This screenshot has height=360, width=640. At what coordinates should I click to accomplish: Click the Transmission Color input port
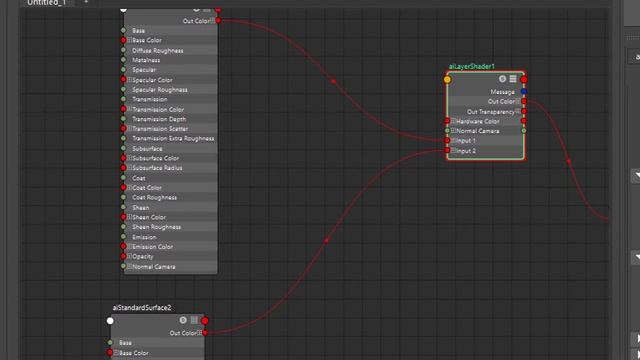(123, 109)
